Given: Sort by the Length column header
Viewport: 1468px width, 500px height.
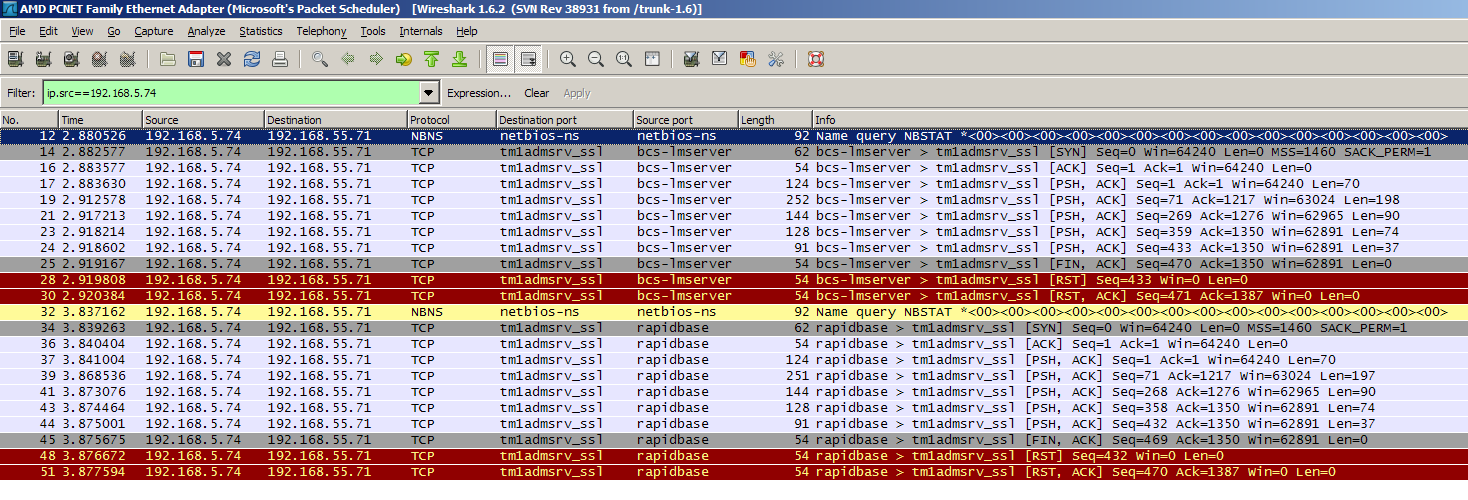Looking at the screenshot, I should coord(775,120).
